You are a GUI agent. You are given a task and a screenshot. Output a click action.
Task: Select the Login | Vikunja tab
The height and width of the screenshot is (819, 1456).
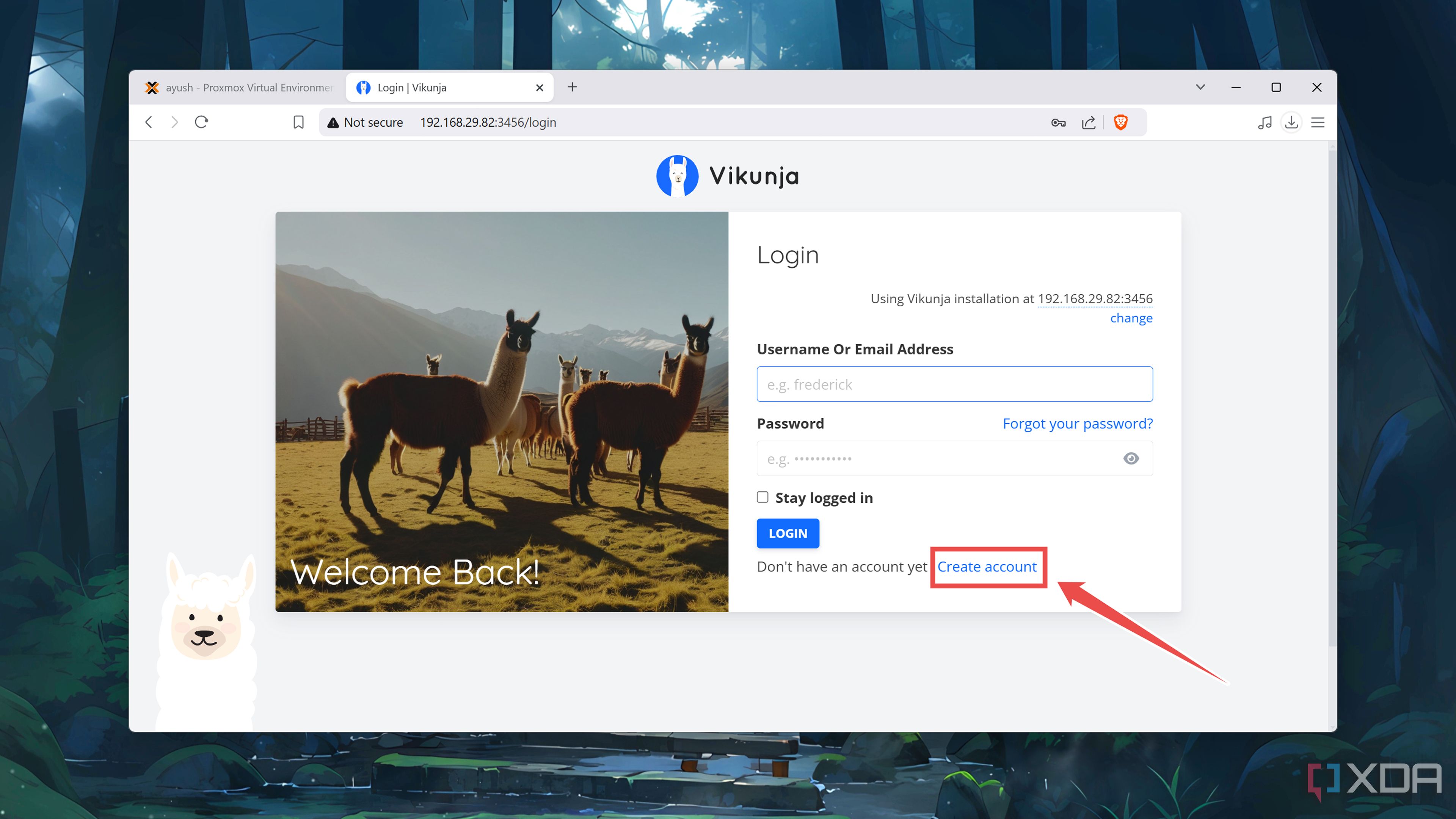coord(430,87)
